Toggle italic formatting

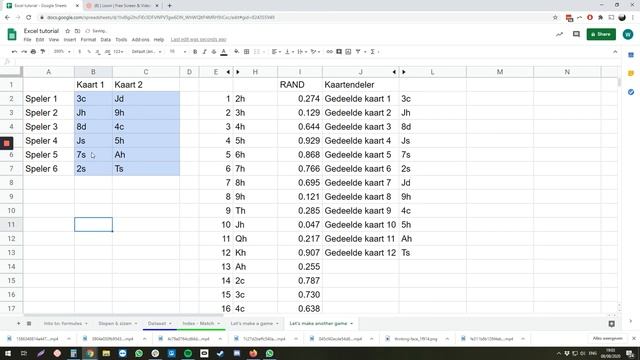[x=204, y=52]
